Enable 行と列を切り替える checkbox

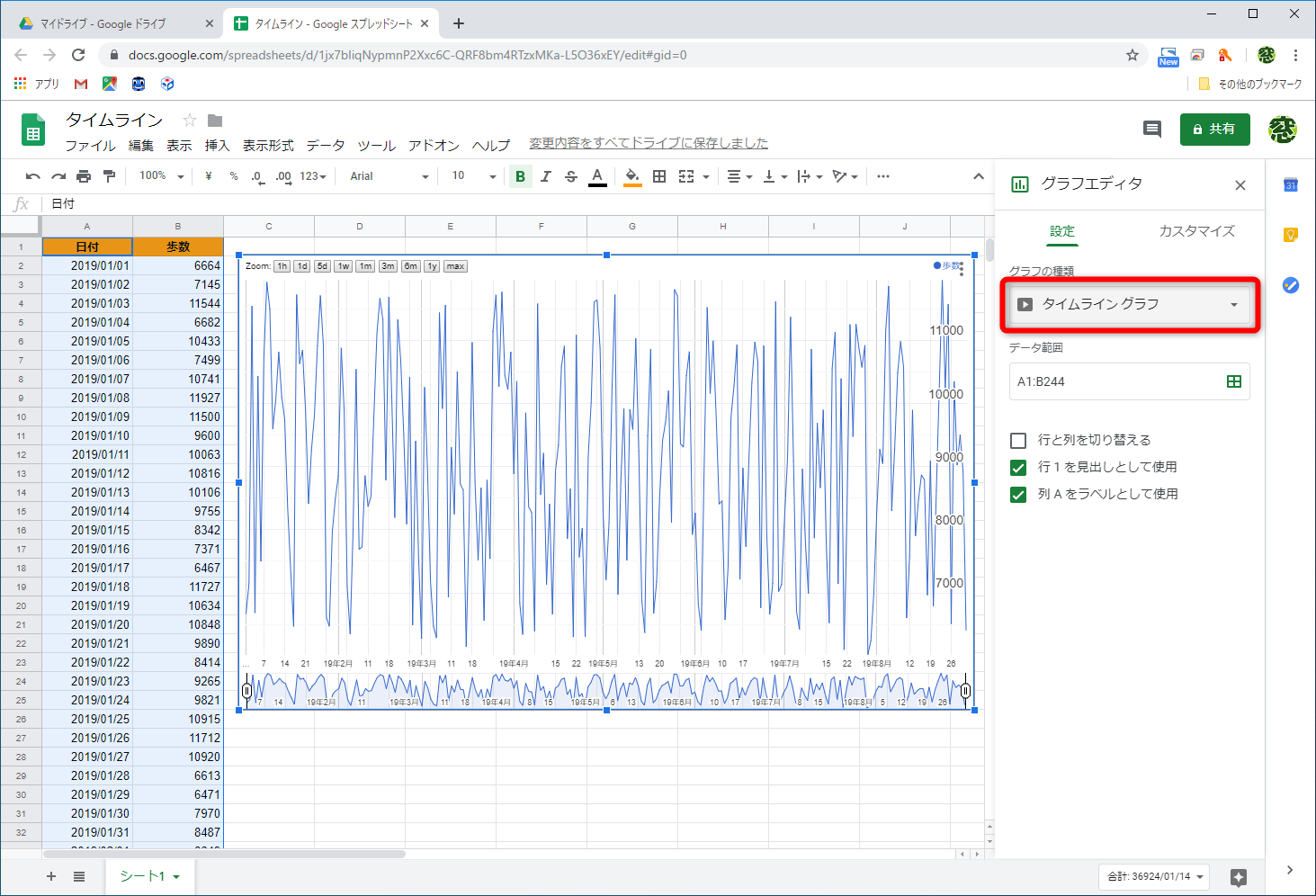click(1018, 440)
